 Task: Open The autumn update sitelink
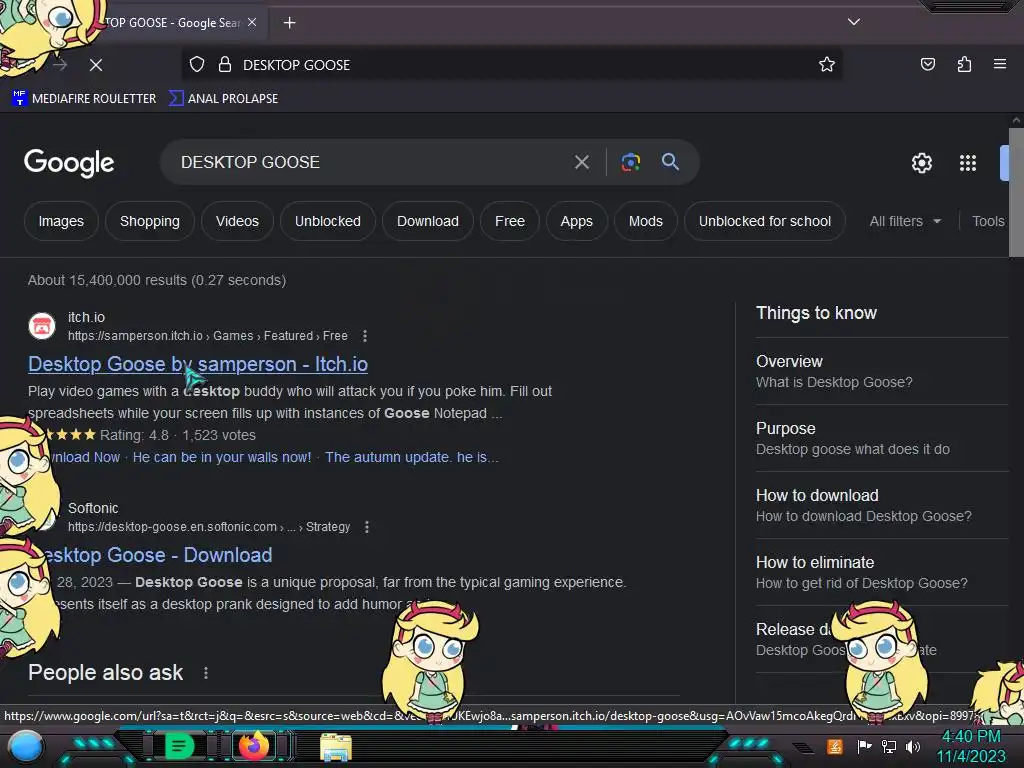(411, 457)
